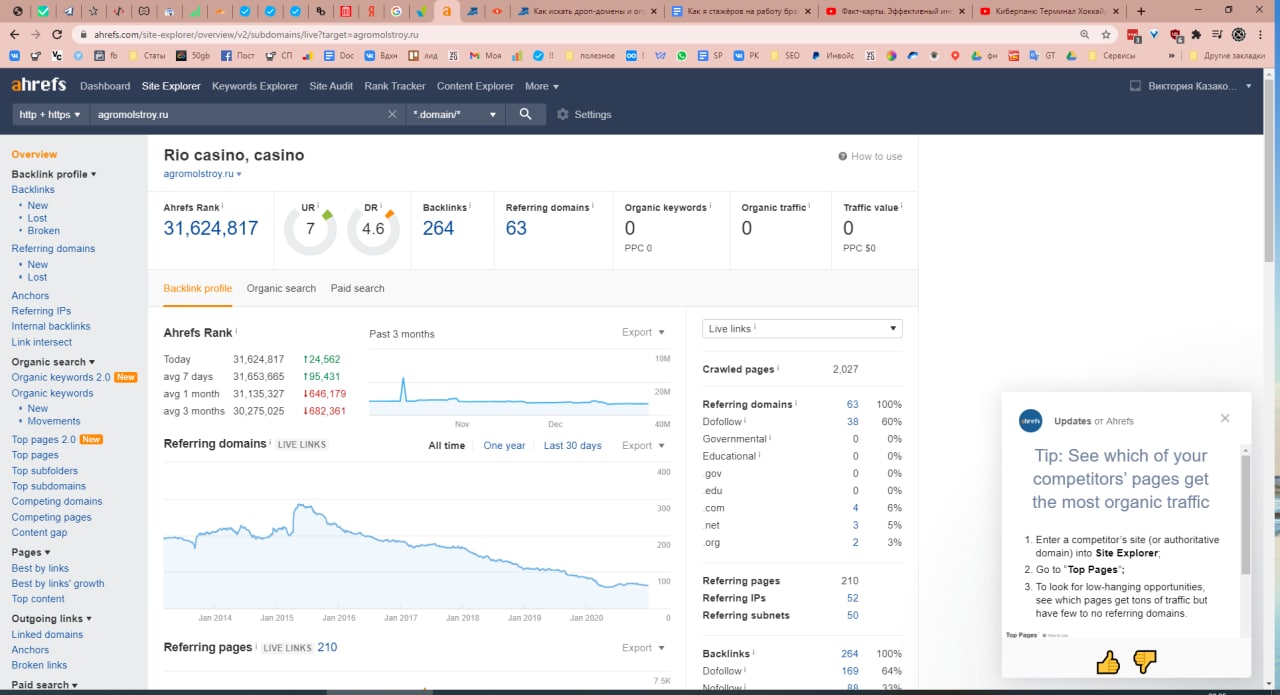The width and height of the screenshot is (1280, 695).
Task: Open Content Explorer
Action: (x=475, y=86)
